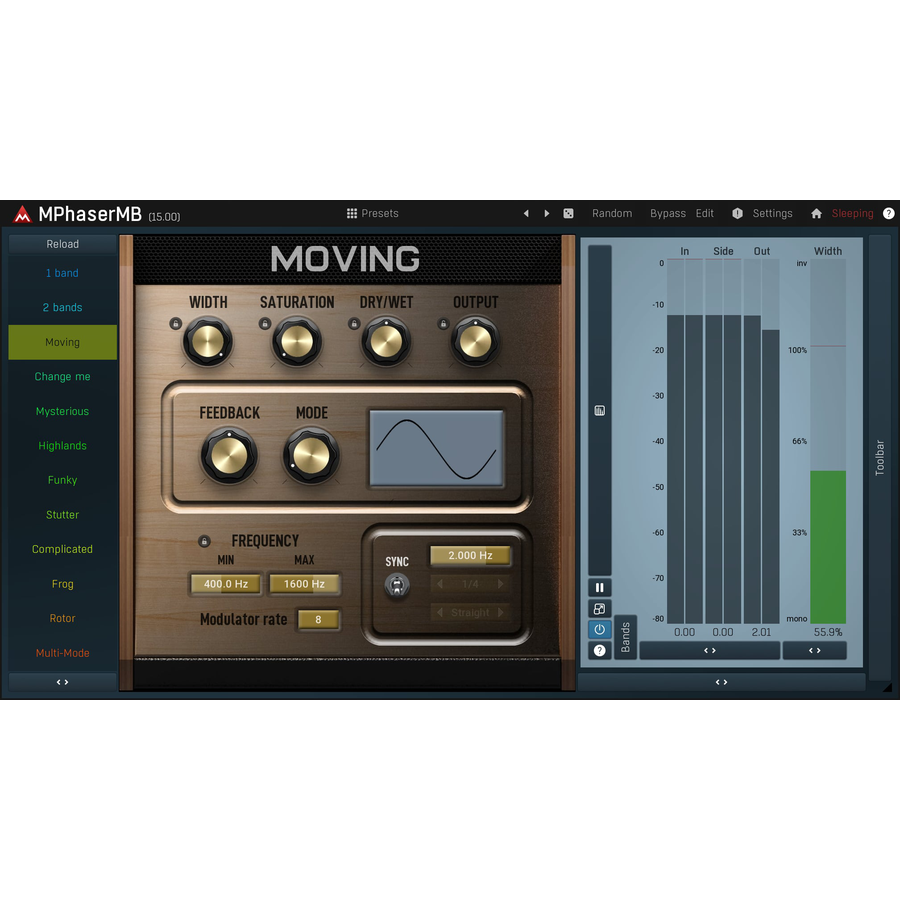Image resolution: width=900 pixels, height=900 pixels.
Task: Toggle meter power button
Action: coord(600,630)
